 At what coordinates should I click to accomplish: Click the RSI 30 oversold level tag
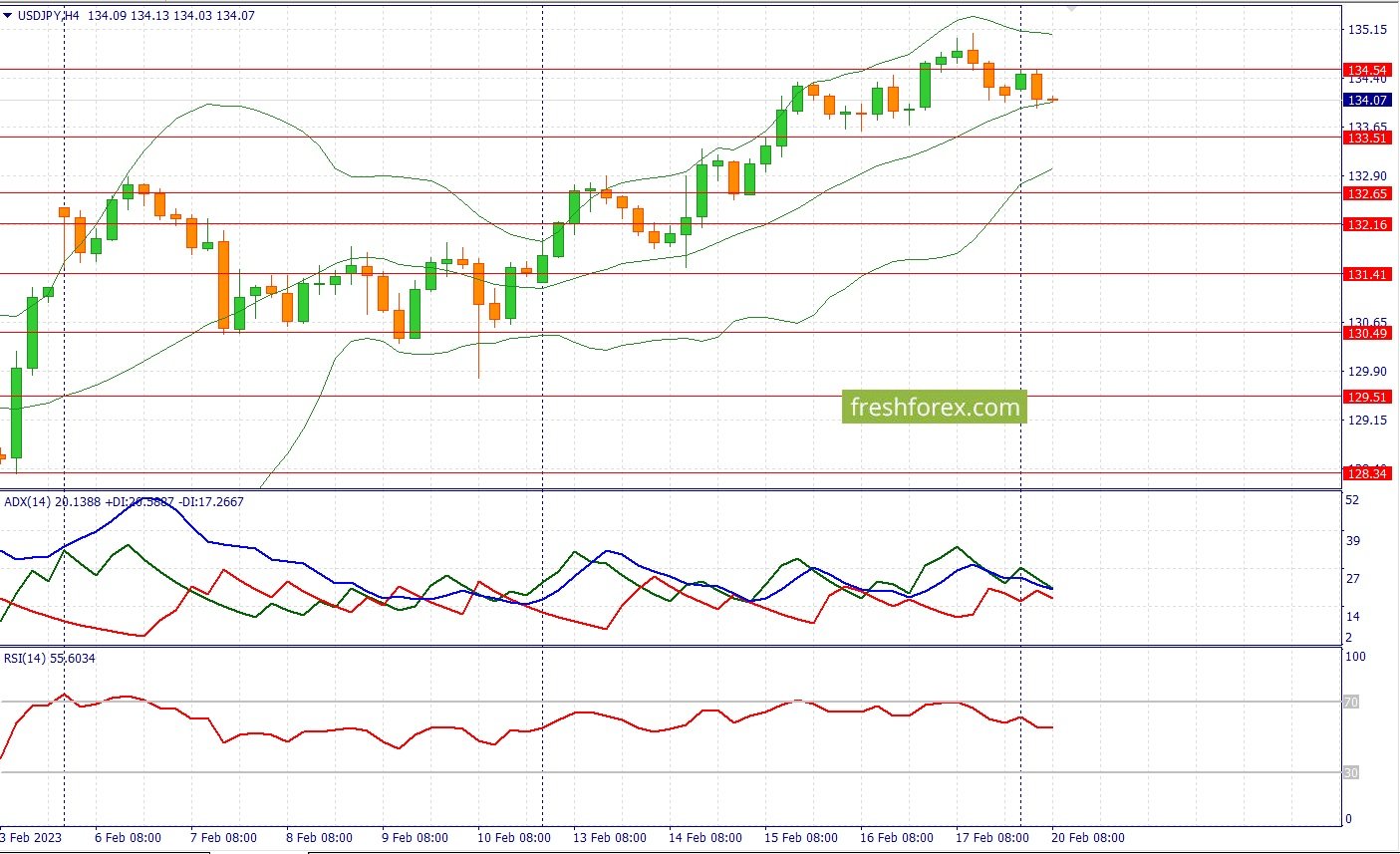point(1351,773)
